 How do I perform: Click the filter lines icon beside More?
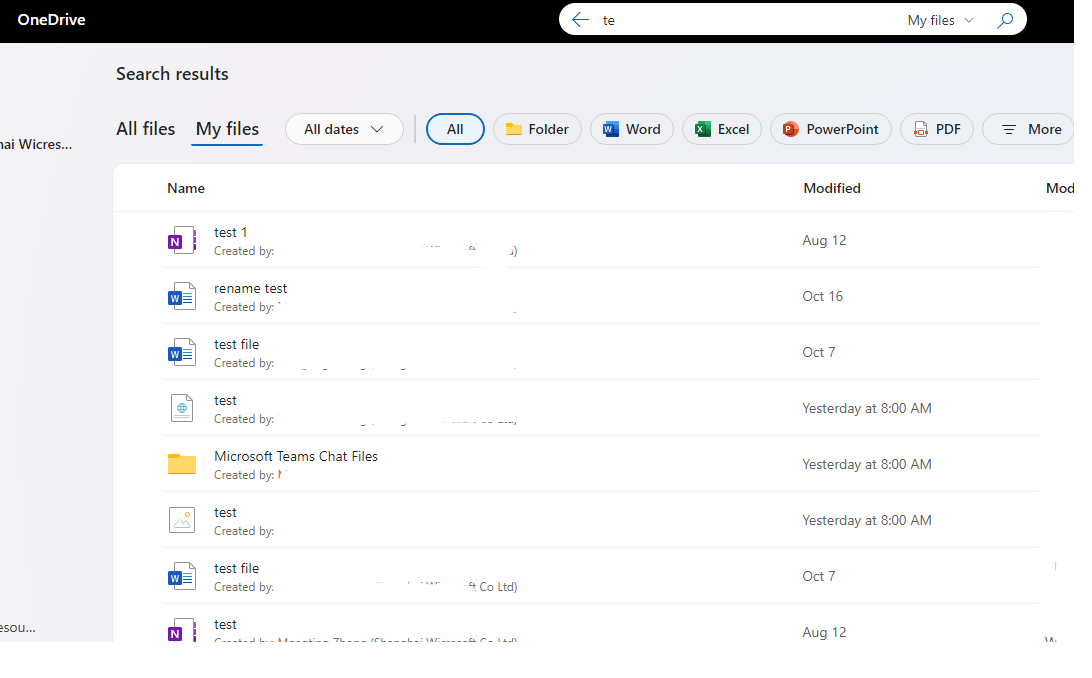(1008, 129)
